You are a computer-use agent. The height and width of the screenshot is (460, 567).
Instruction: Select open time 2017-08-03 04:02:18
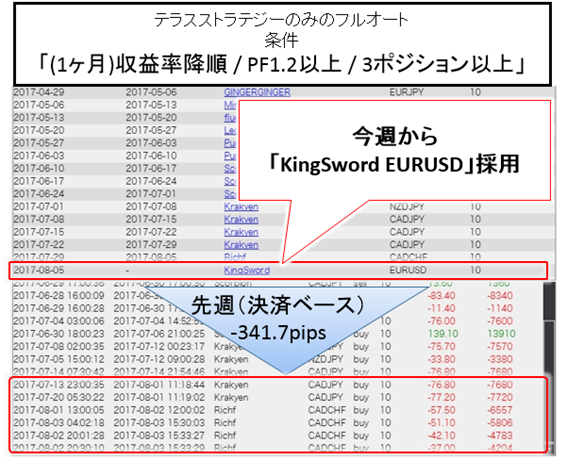click(59, 422)
